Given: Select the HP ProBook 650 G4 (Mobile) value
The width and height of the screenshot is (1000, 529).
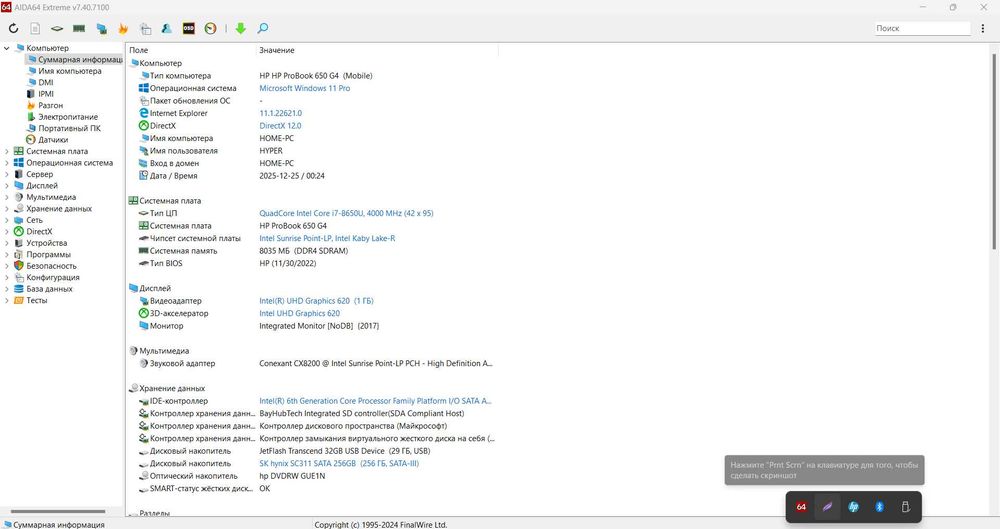Looking at the screenshot, I should [x=316, y=75].
